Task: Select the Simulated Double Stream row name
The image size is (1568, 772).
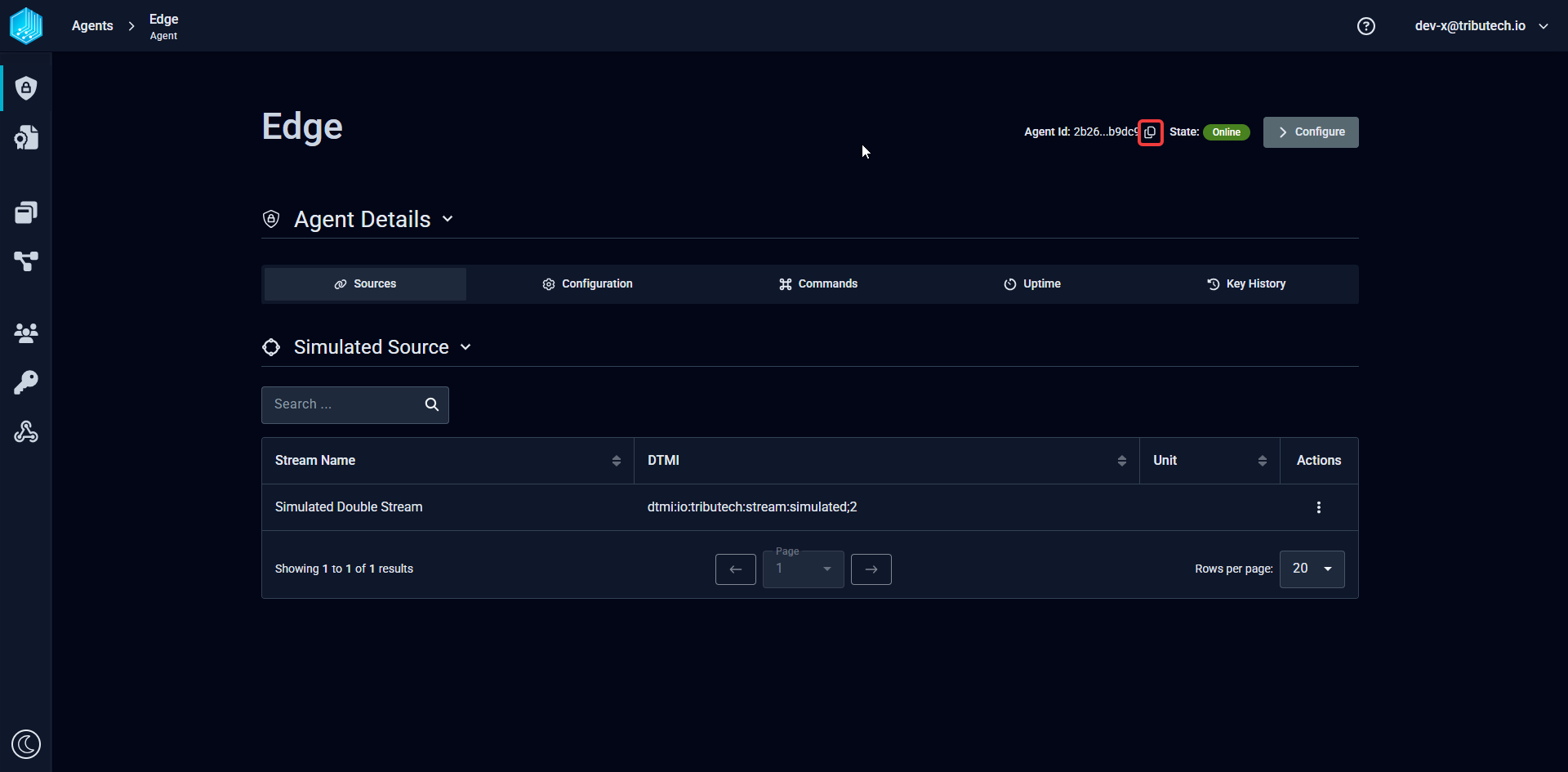Action: click(349, 507)
